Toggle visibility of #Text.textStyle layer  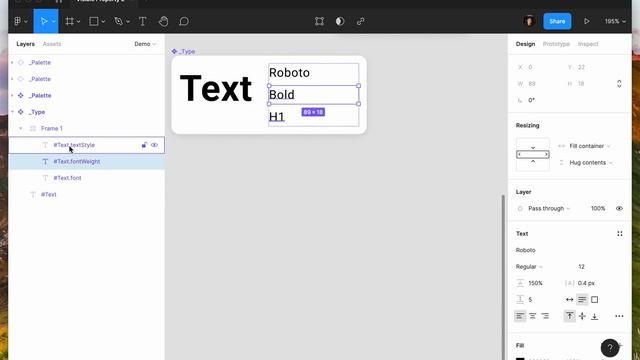pos(154,145)
